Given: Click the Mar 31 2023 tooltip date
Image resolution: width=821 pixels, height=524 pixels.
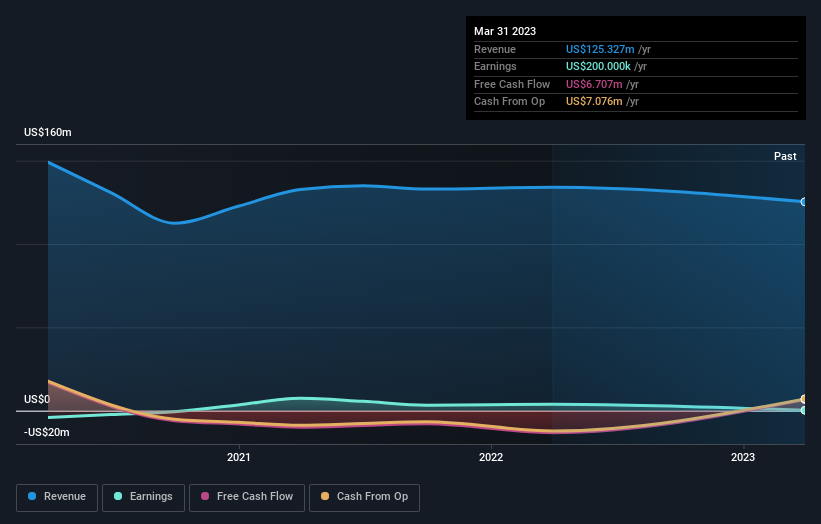Looking at the screenshot, I should click(x=505, y=31).
